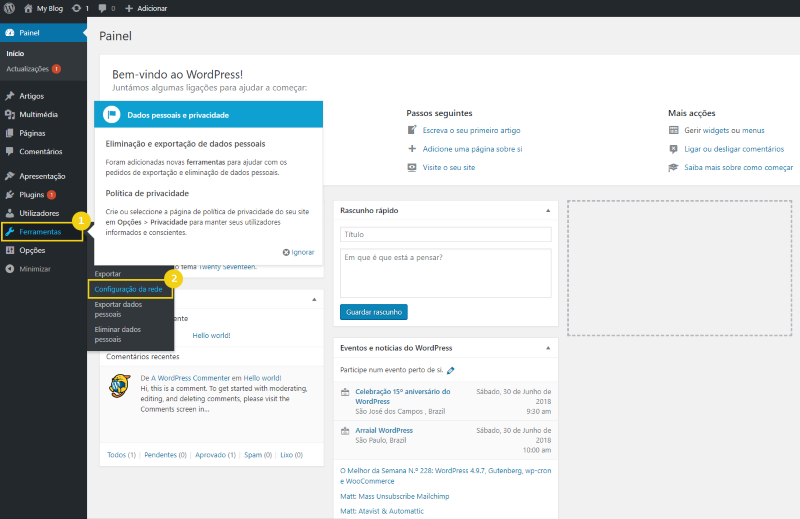Screen dimensions: 800x519
Task: Click the WordPress logo in admin bar
Action: tap(9, 8)
